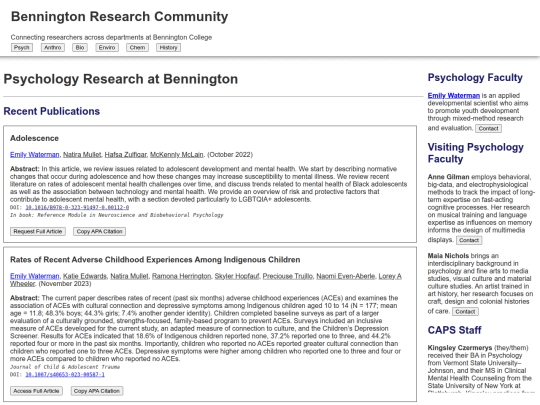Click the Visiting Psychology Faculty heading

point(476,153)
